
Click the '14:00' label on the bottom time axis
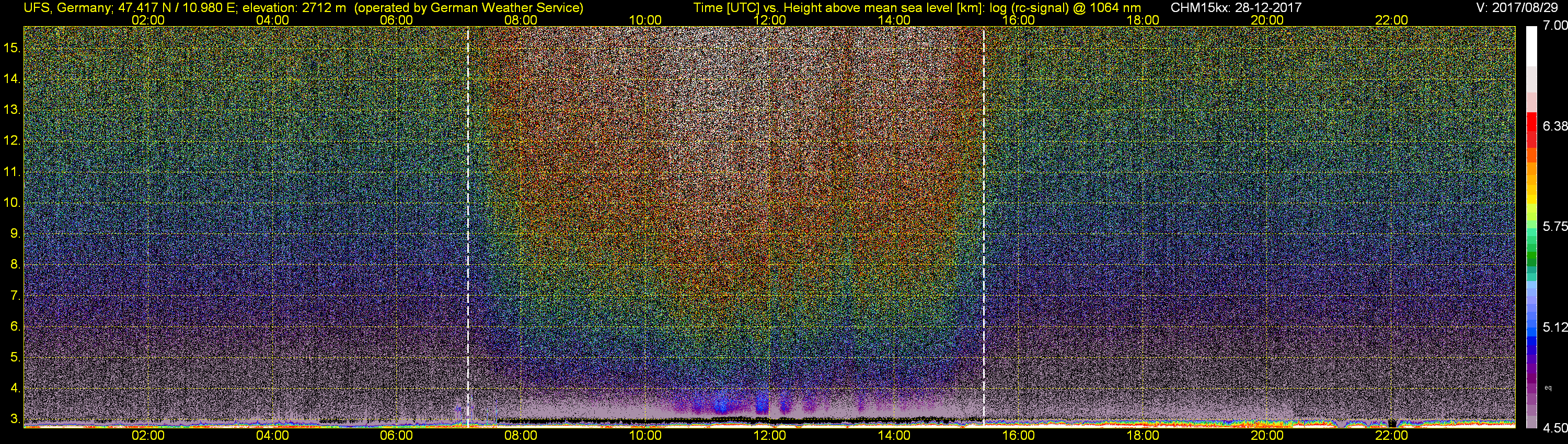point(894,436)
